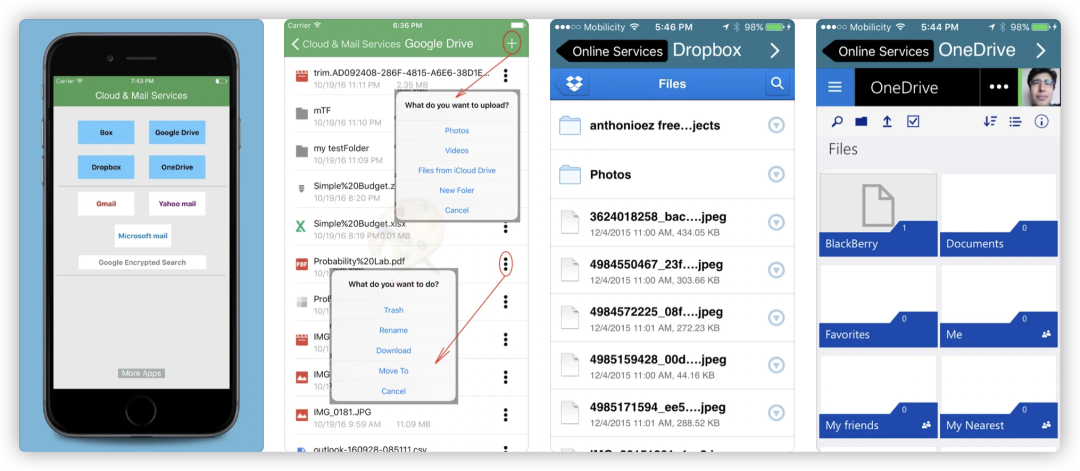1080x471 pixels.
Task: Tap the search magnifier in Dropbox Files bar
Action: click(777, 84)
